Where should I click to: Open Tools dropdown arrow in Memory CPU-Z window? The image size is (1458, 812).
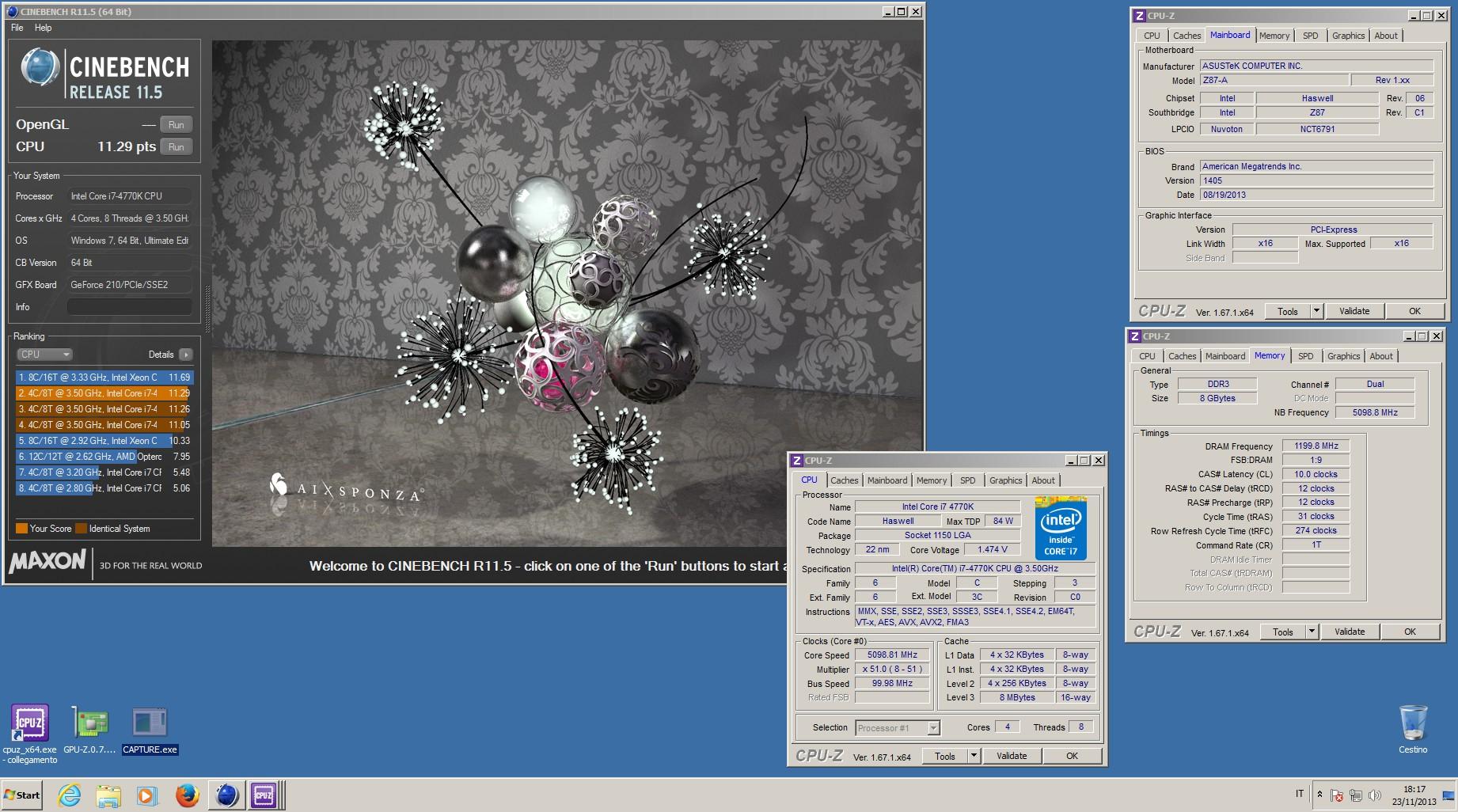click(1312, 632)
